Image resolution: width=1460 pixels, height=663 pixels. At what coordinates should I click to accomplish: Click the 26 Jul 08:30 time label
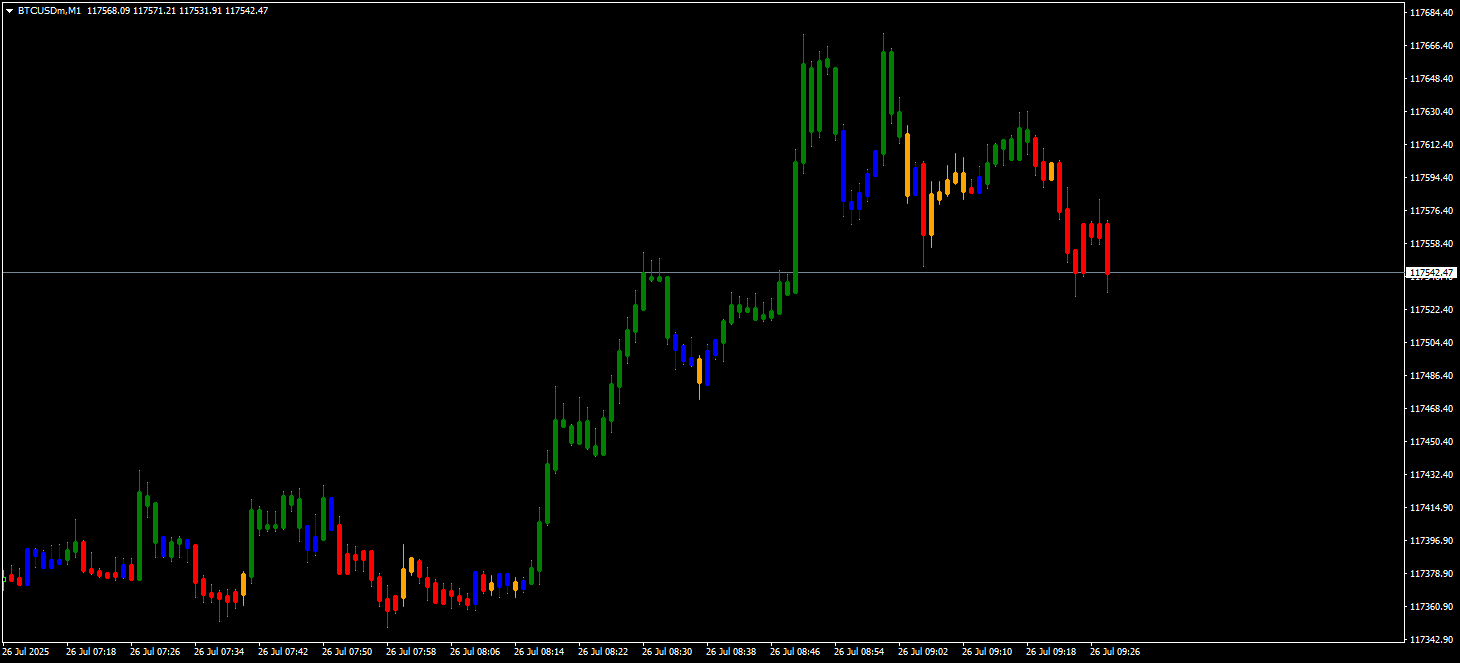(x=667, y=652)
